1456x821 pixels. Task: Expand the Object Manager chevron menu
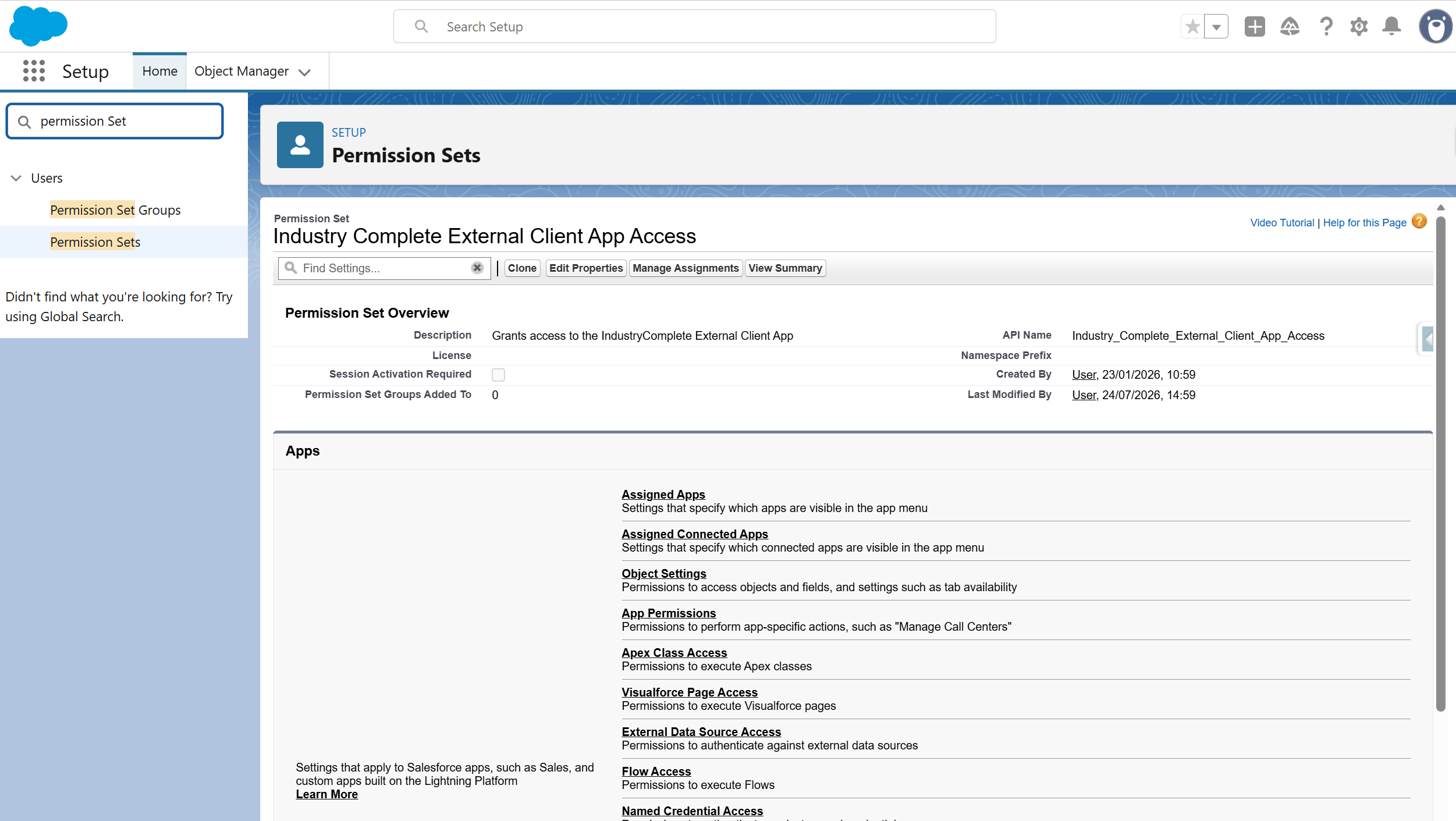[x=304, y=72]
